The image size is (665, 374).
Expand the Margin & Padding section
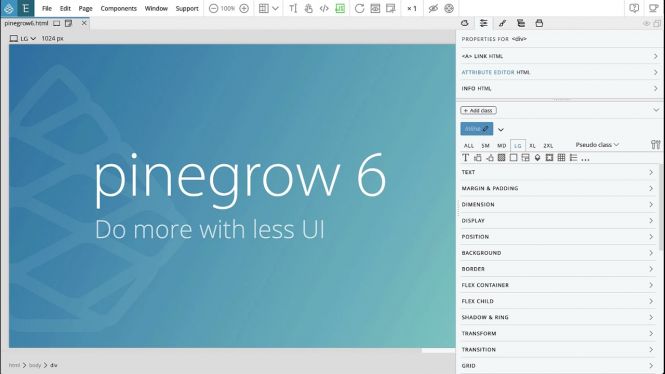558,188
